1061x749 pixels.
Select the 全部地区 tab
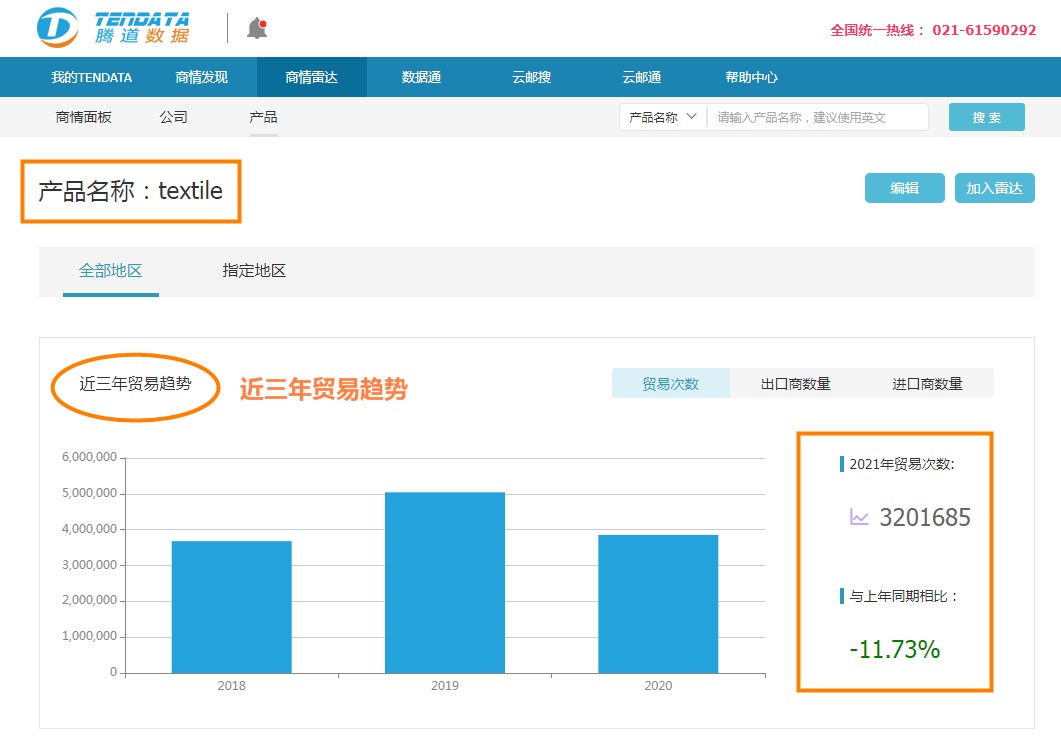point(110,271)
